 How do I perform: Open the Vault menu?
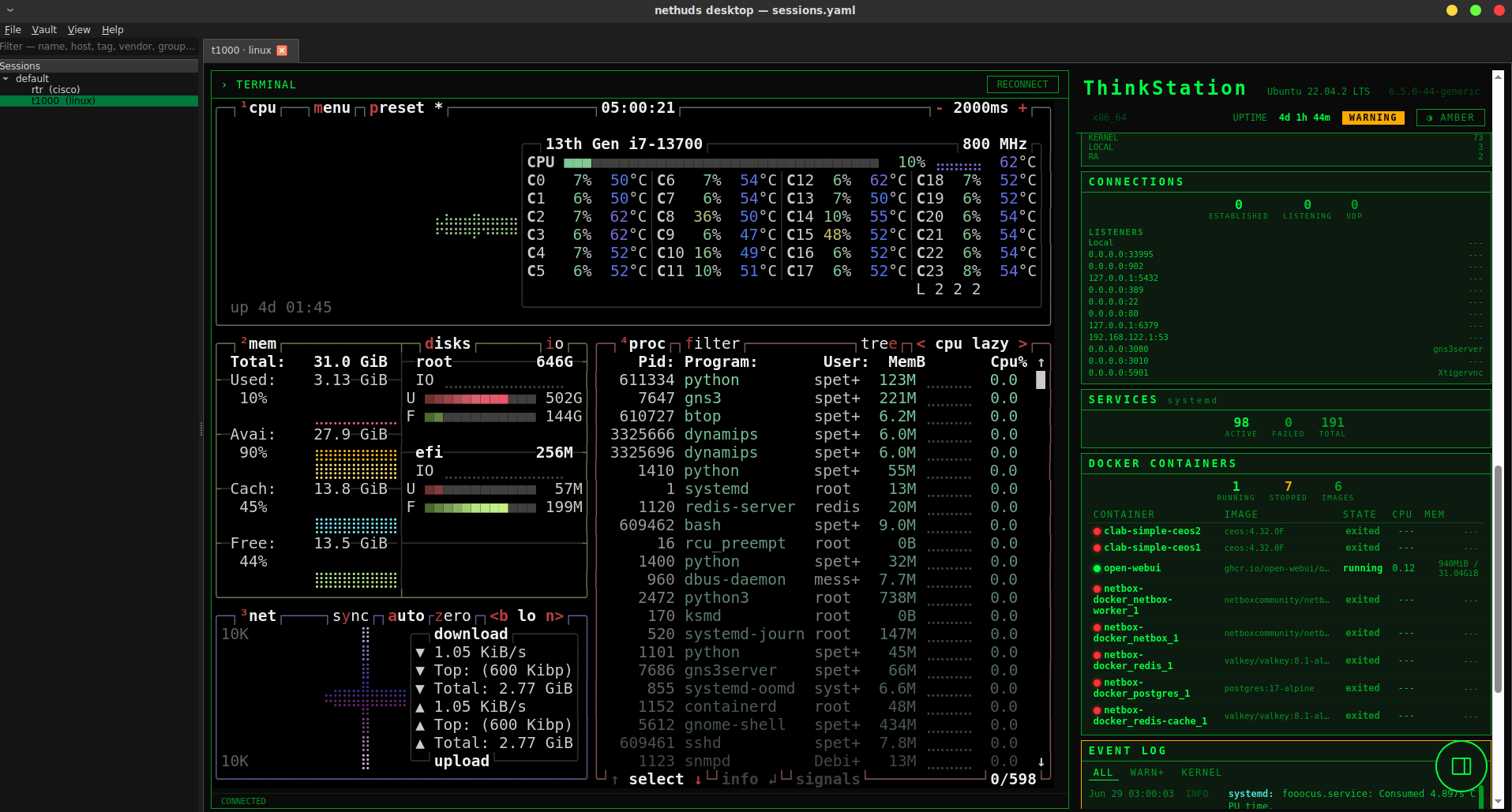click(44, 30)
